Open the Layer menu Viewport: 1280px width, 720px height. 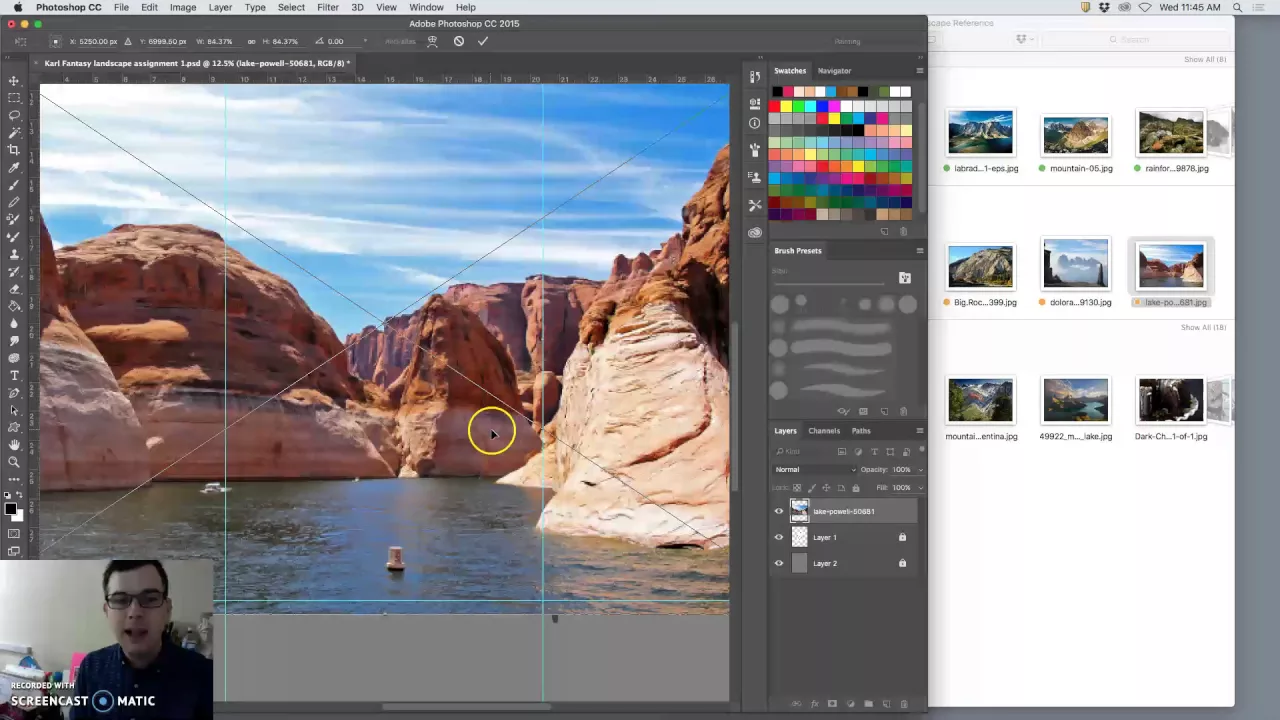click(x=220, y=7)
